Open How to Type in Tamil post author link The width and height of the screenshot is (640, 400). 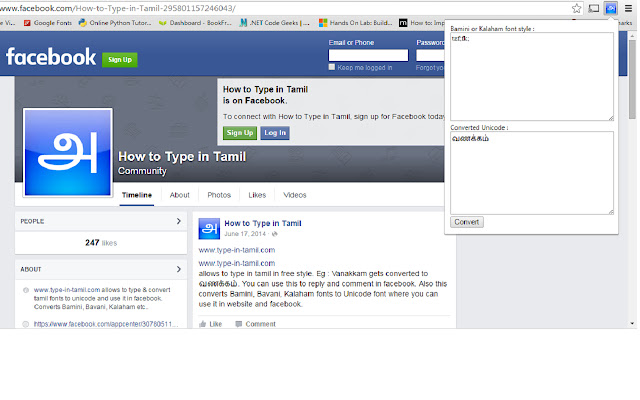[x=263, y=223]
